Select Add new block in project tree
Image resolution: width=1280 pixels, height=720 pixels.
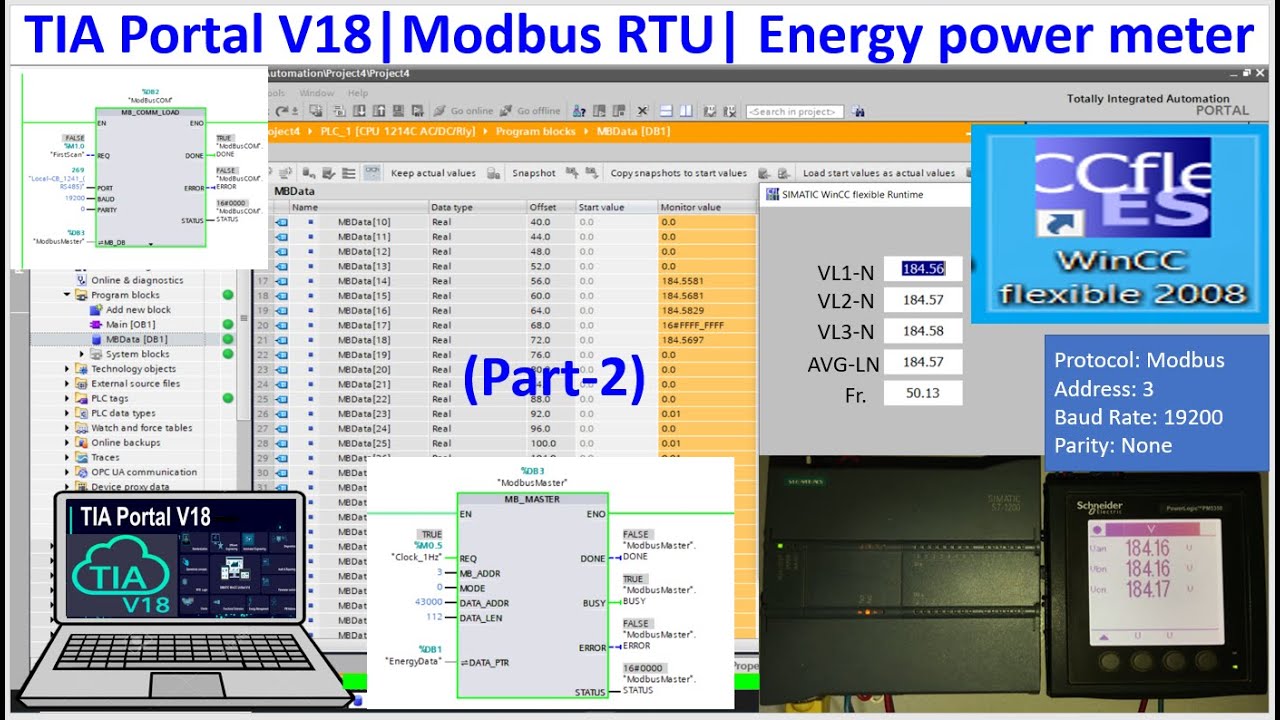(x=138, y=310)
